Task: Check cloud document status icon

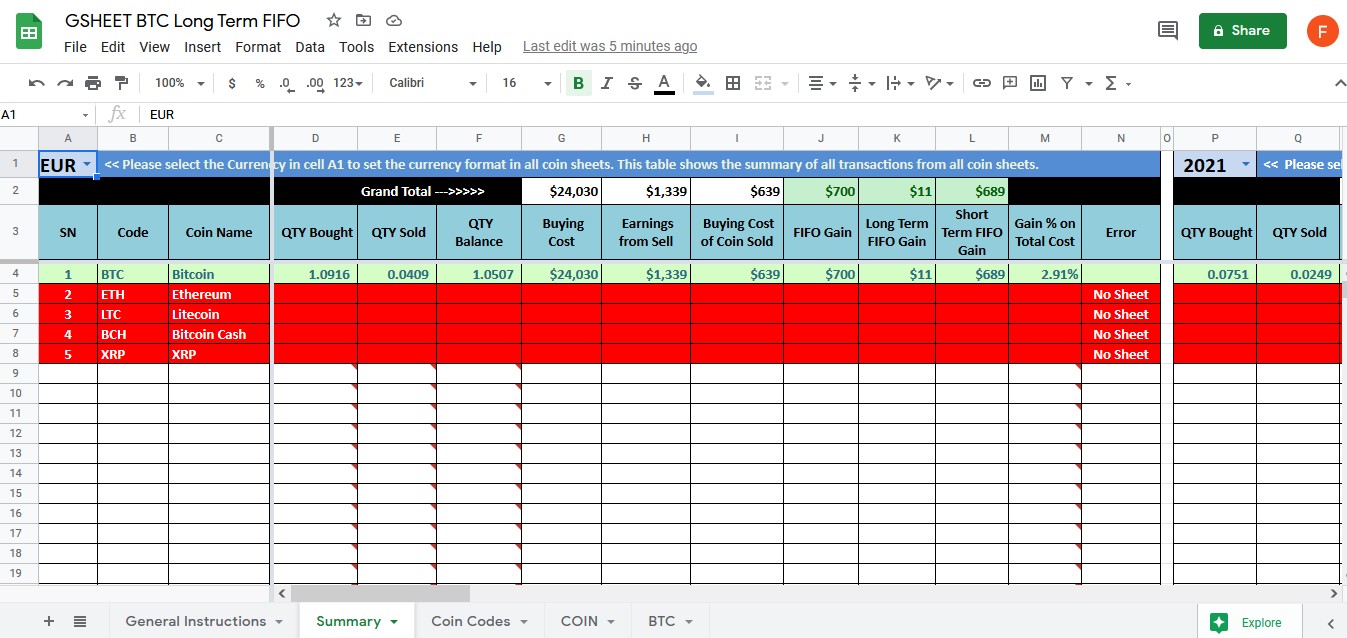Action: pyautogui.click(x=394, y=20)
